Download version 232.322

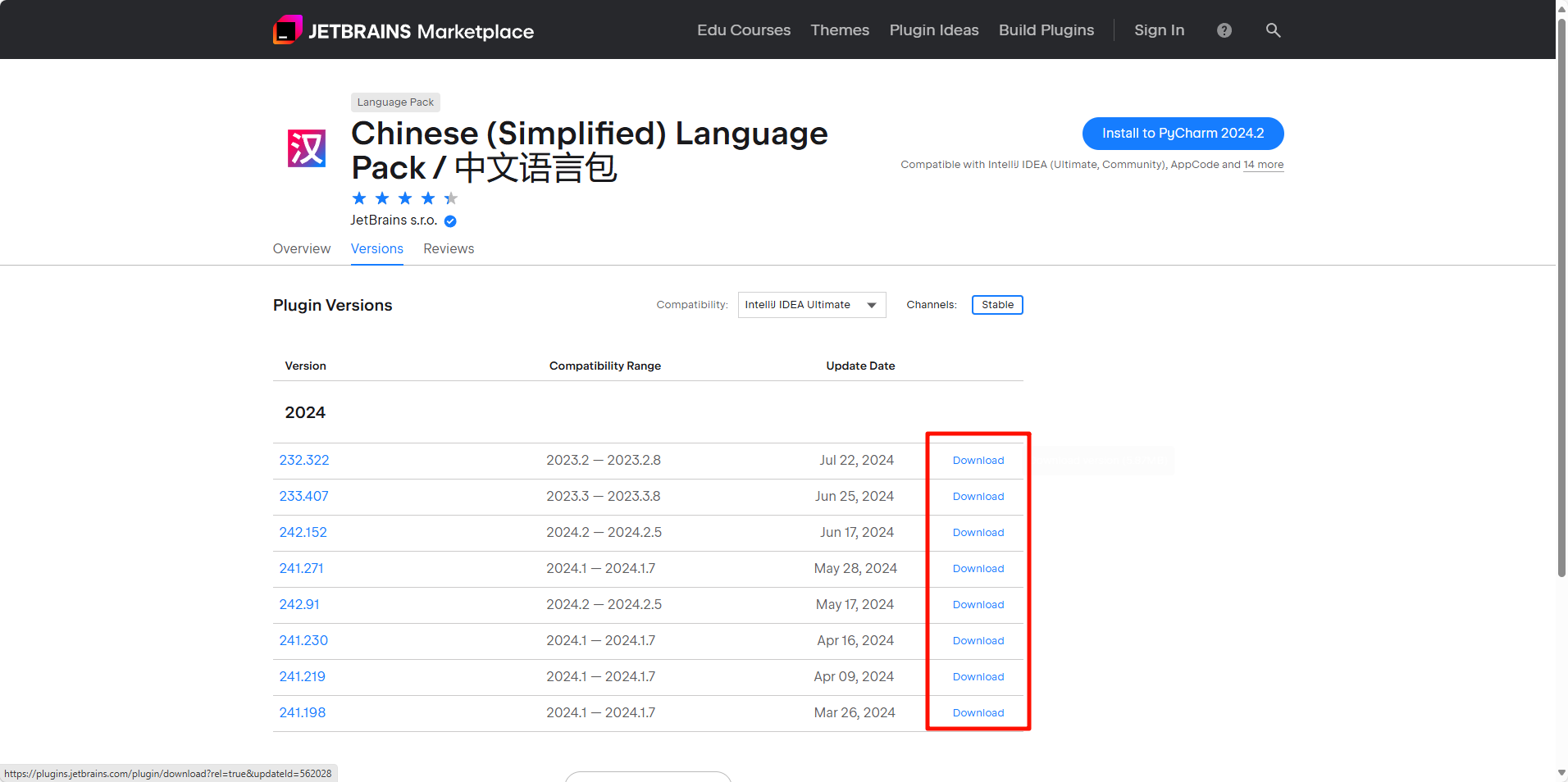(x=978, y=461)
